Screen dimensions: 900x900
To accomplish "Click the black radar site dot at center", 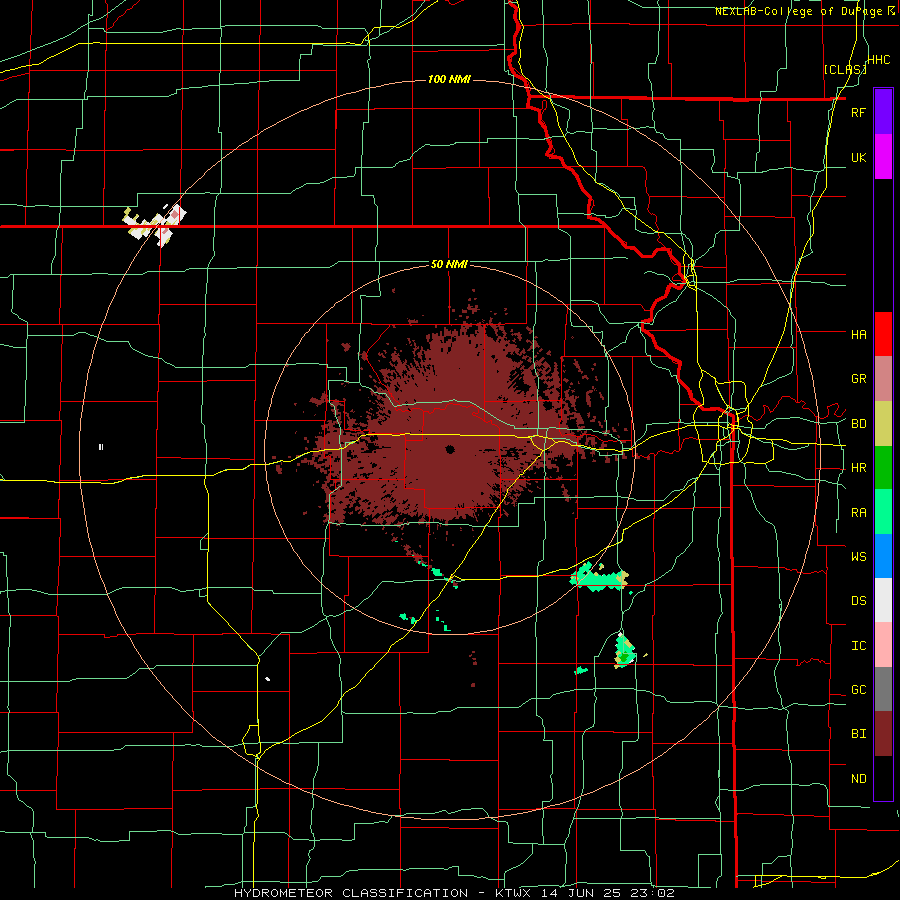I will [x=450, y=449].
